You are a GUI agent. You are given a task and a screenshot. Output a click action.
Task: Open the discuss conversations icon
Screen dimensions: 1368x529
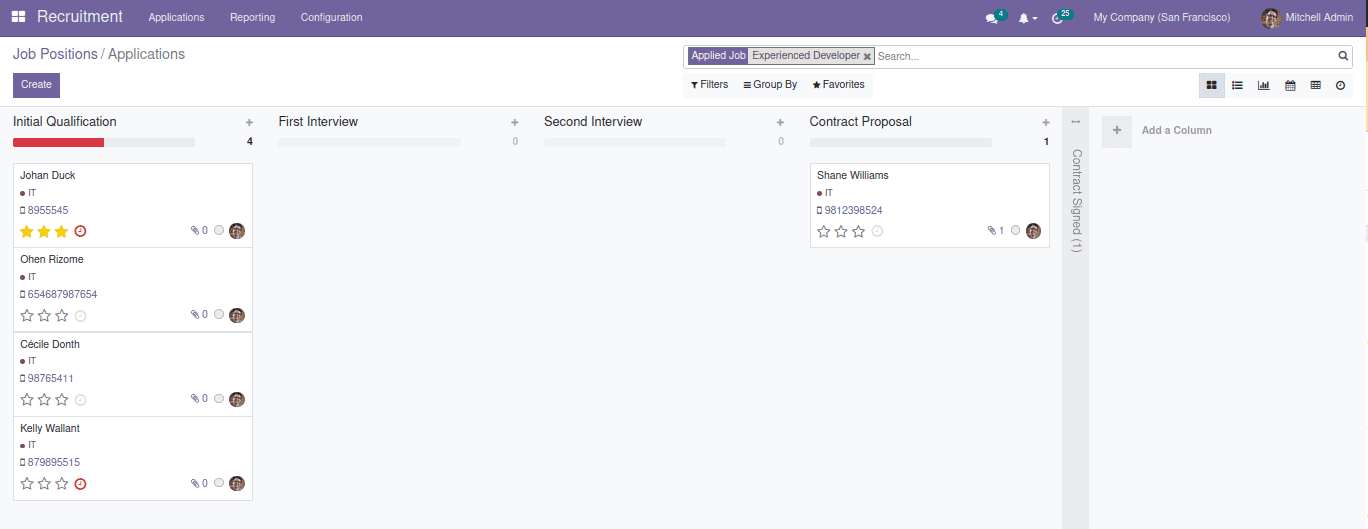tap(992, 18)
